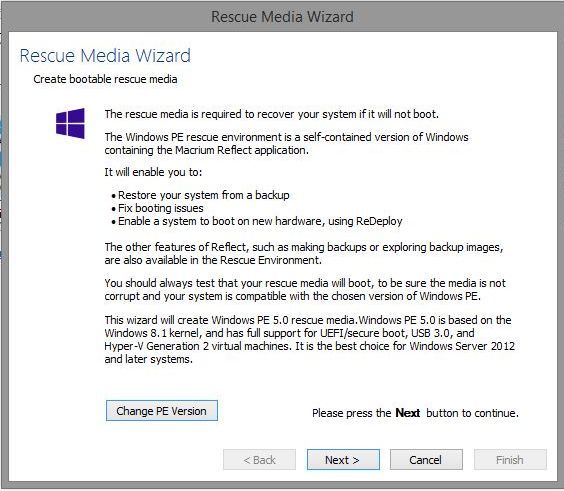The width and height of the screenshot is (564, 491).
Task: Click the 'button to continue.' instruction text
Action: (x=473, y=413)
